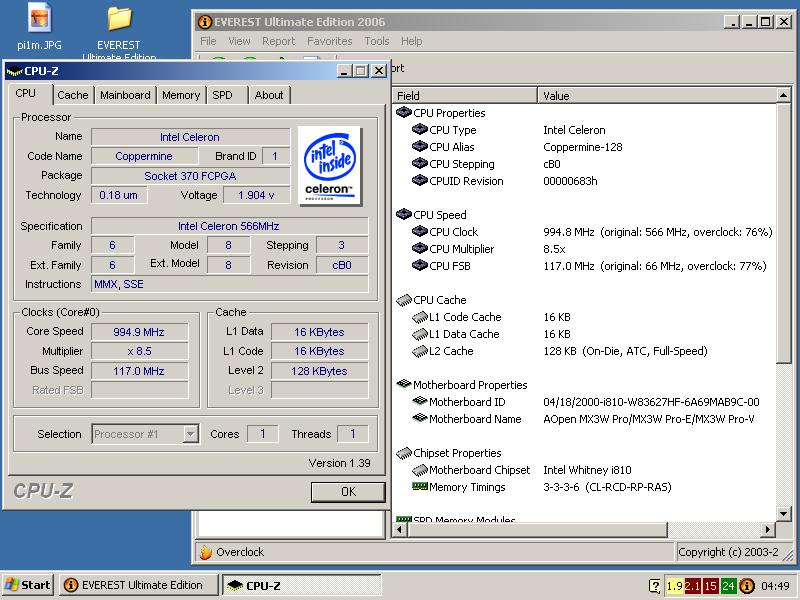Click EVEREST horizontal scrollbar left arrow
The width and height of the screenshot is (800, 600).
(400, 530)
